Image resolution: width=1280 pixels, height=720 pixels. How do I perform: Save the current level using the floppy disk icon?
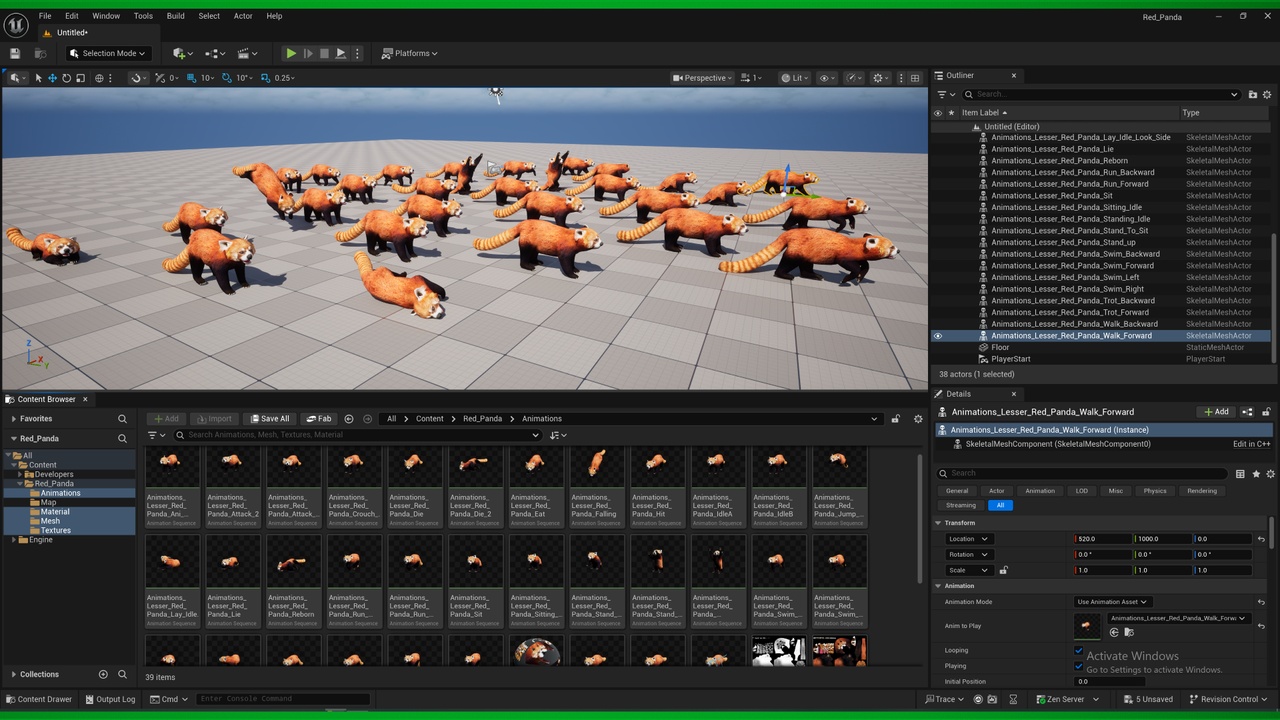[15, 53]
